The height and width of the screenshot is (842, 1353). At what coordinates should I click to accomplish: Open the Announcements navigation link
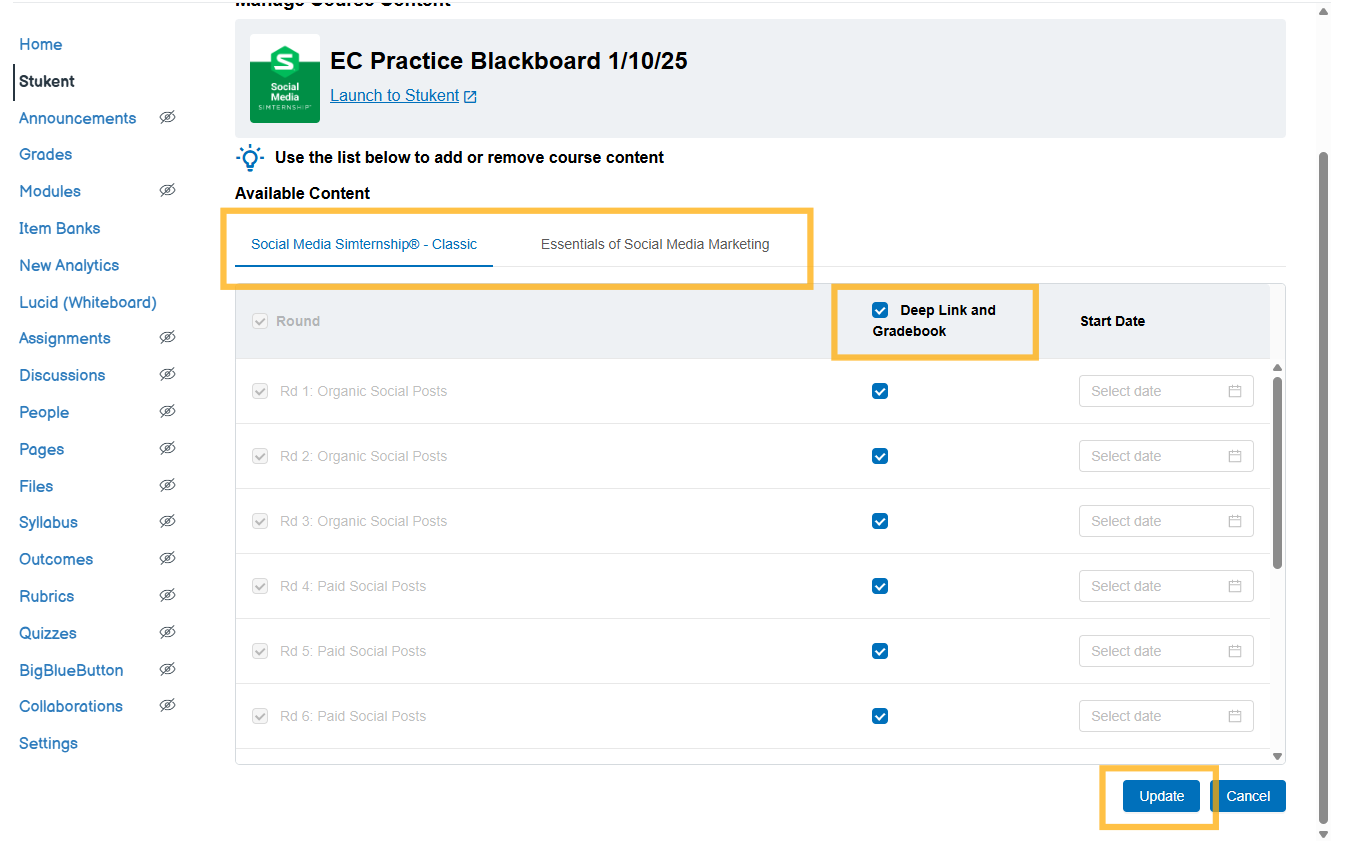click(x=77, y=118)
